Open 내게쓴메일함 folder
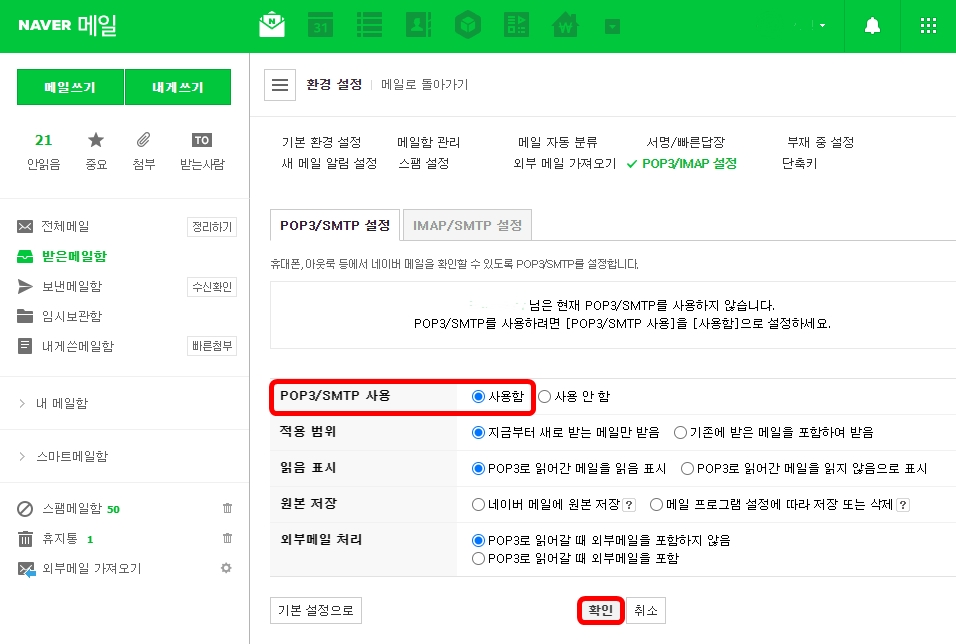 click(77, 346)
